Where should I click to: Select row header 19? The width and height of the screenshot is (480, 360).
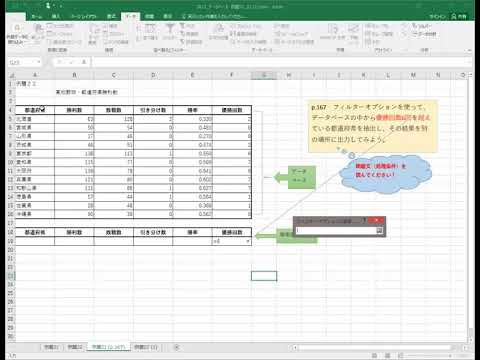11,241
